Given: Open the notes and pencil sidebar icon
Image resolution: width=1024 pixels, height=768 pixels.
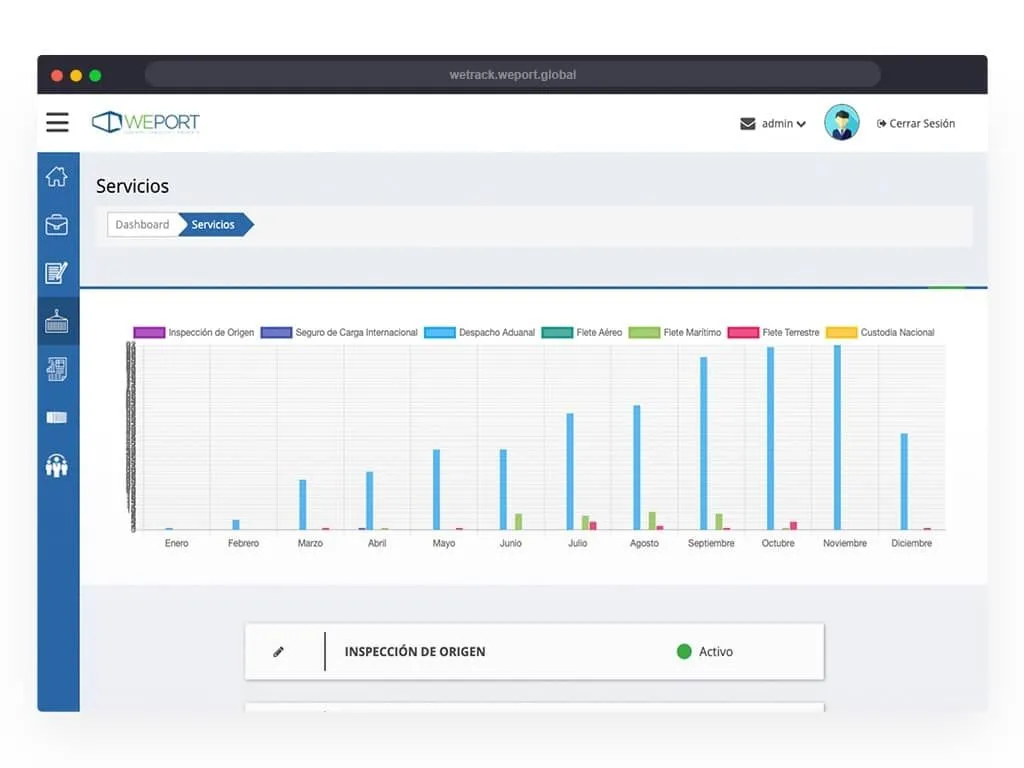Looking at the screenshot, I should [57, 272].
